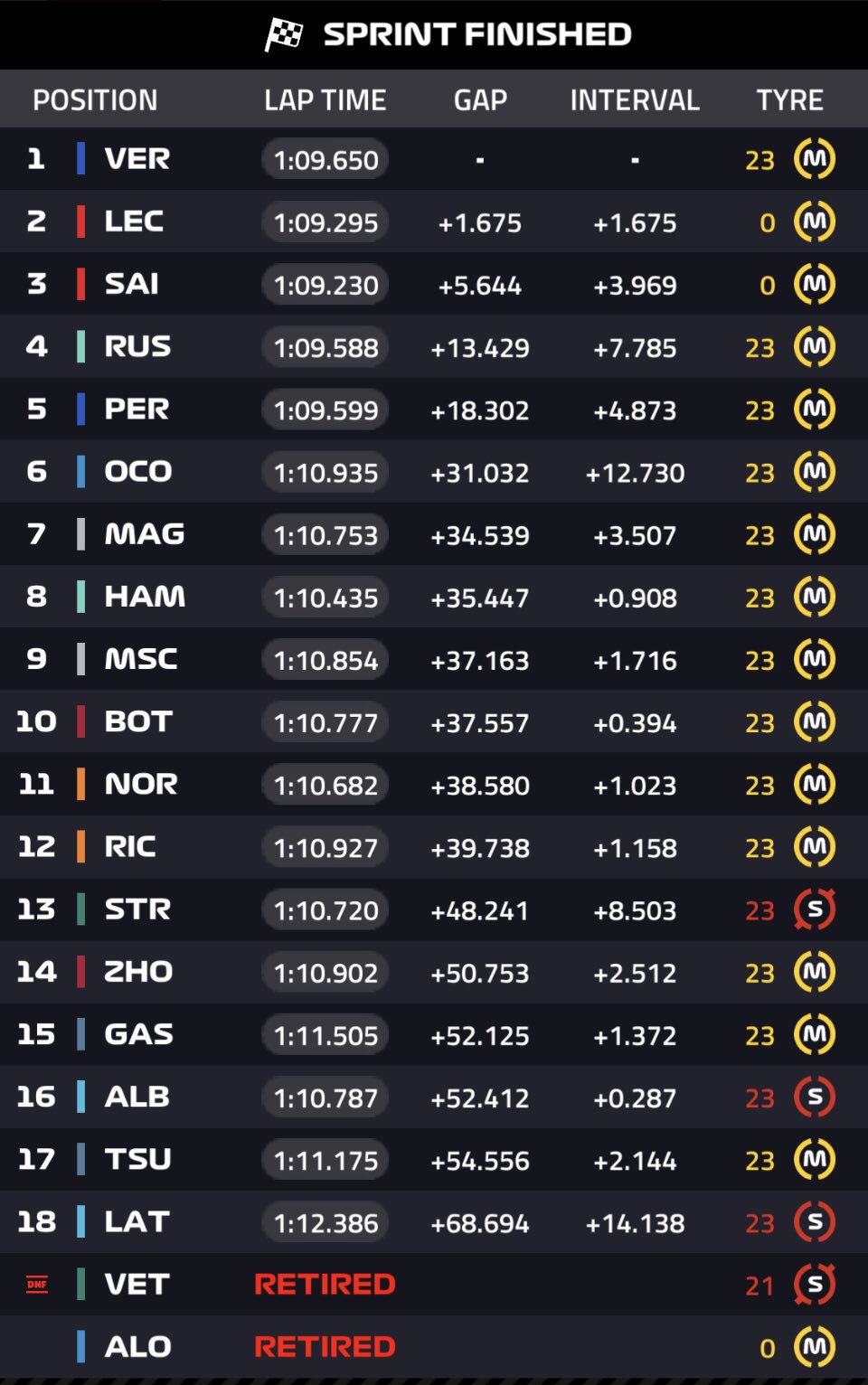Click the DNF icon beside VET
The image size is (868, 1385).
(x=37, y=1285)
